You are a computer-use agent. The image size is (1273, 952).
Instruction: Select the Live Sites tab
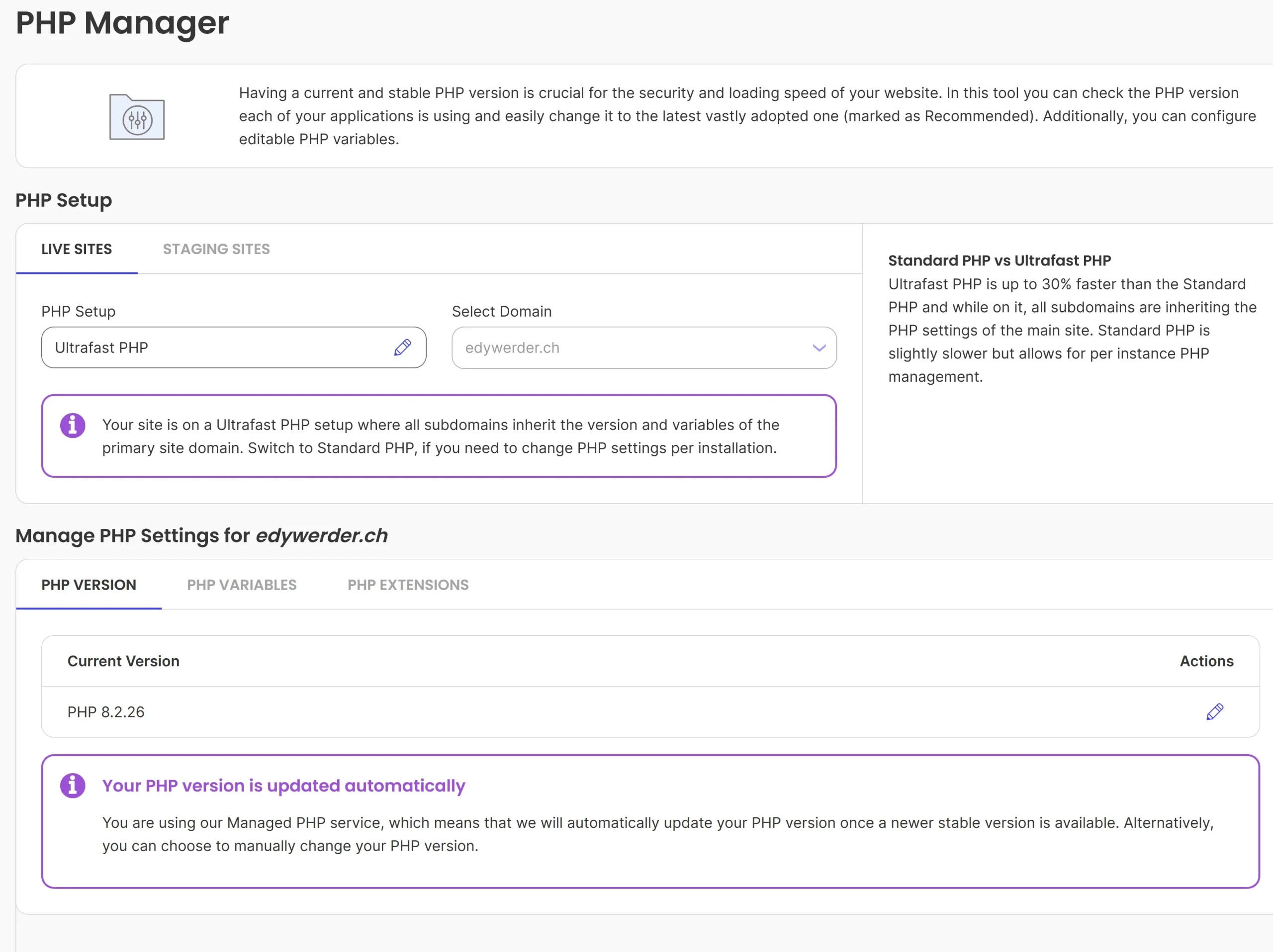click(77, 249)
